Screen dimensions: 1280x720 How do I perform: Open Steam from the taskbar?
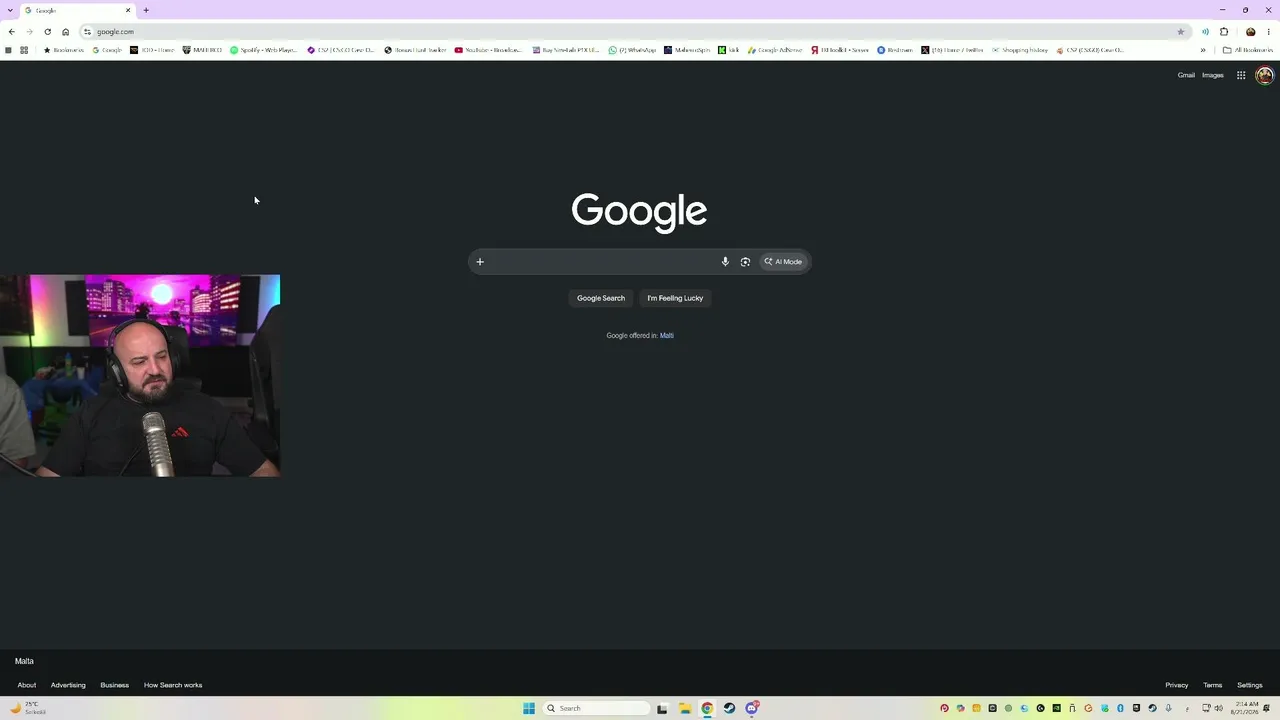(729, 708)
